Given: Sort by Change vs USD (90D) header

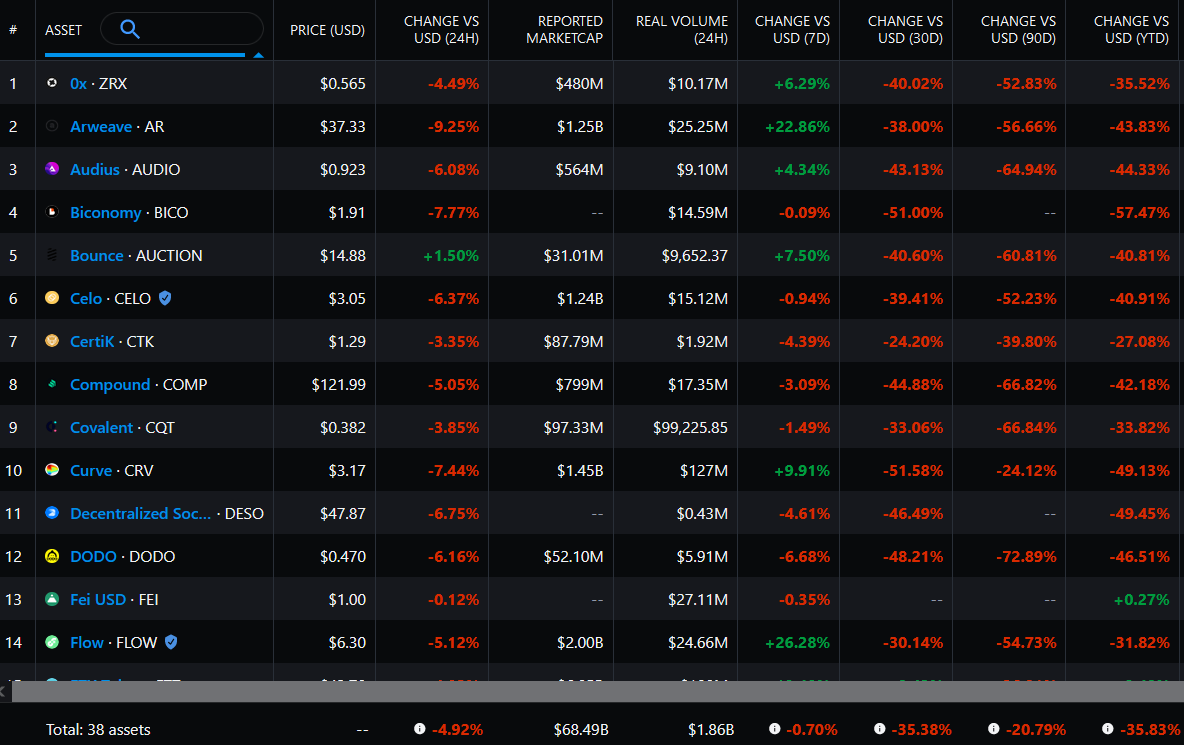Looking at the screenshot, I should pyautogui.click(x=1018, y=29).
